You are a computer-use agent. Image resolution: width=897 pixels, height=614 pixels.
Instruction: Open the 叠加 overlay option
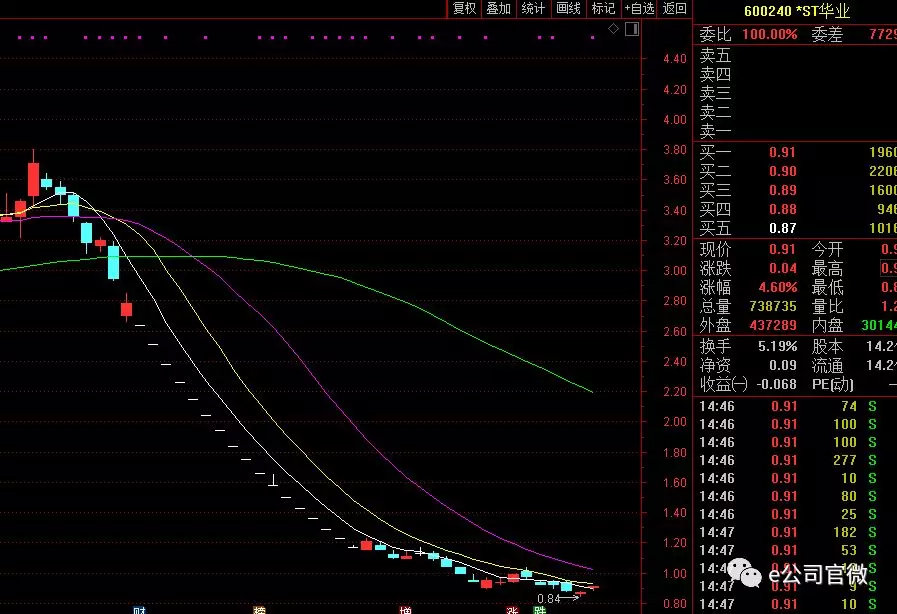pyautogui.click(x=499, y=9)
